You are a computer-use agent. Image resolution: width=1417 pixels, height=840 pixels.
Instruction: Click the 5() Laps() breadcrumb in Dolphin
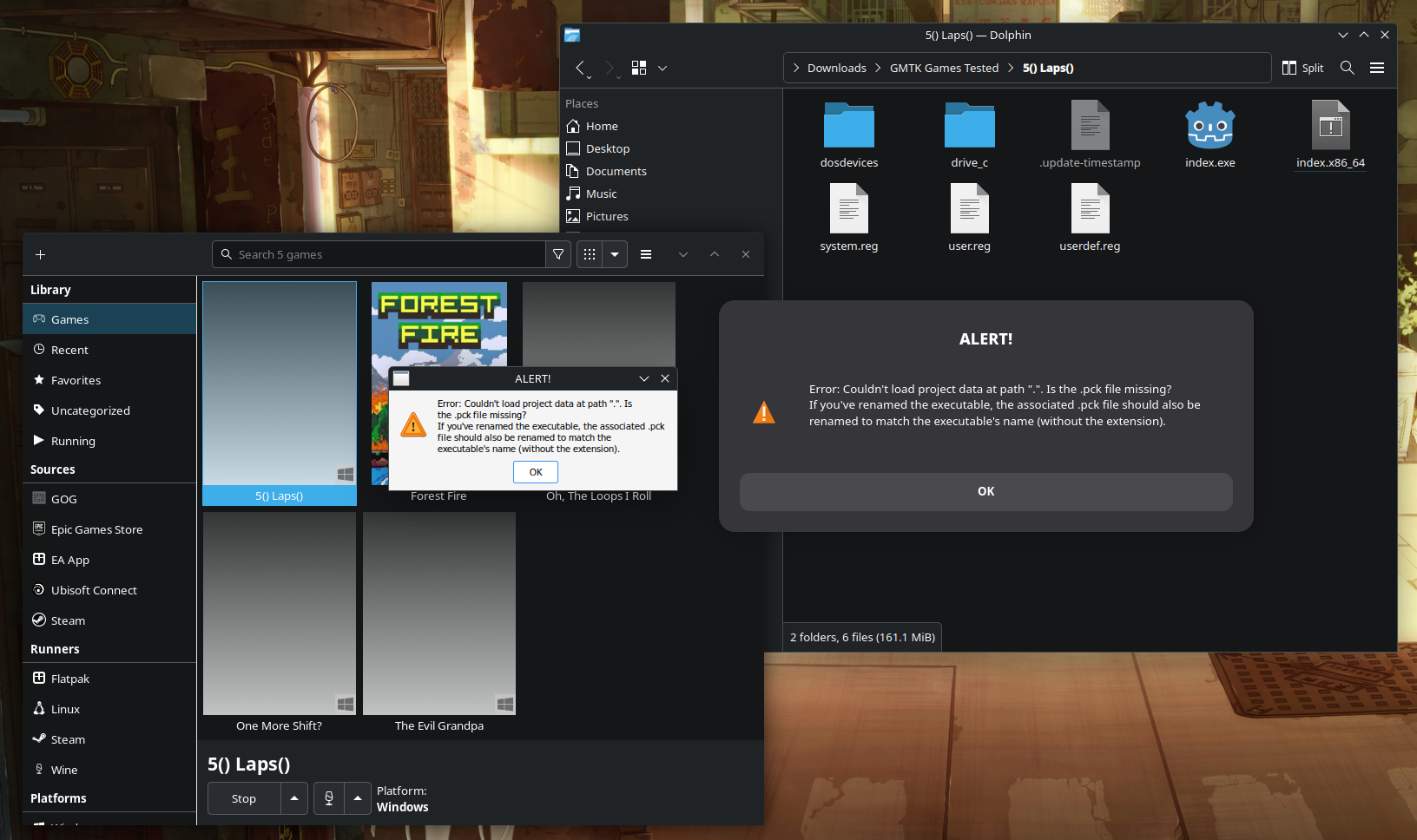click(x=1048, y=68)
